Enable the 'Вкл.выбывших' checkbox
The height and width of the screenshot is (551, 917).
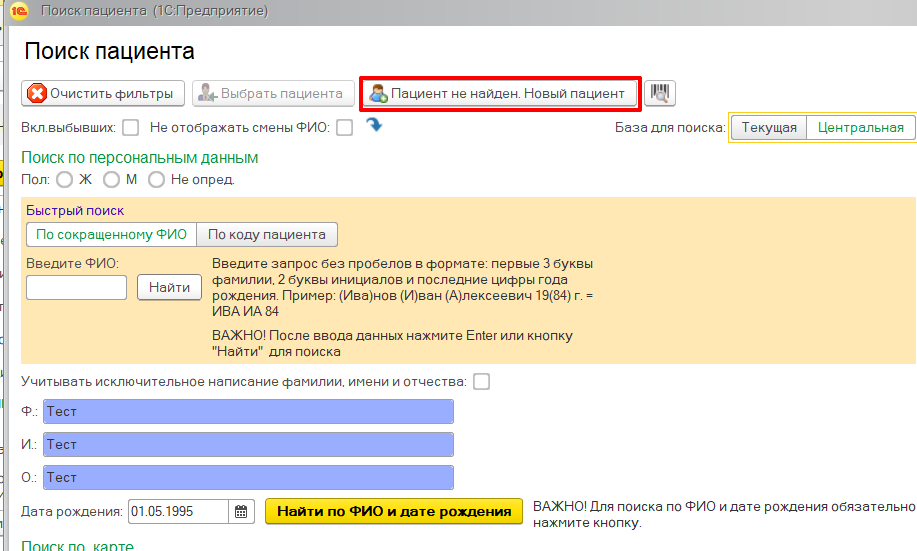(x=131, y=128)
